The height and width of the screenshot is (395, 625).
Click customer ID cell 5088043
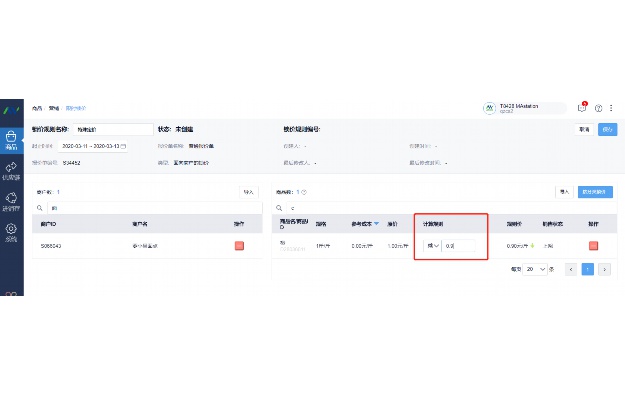pyautogui.click(x=51, y=246)
